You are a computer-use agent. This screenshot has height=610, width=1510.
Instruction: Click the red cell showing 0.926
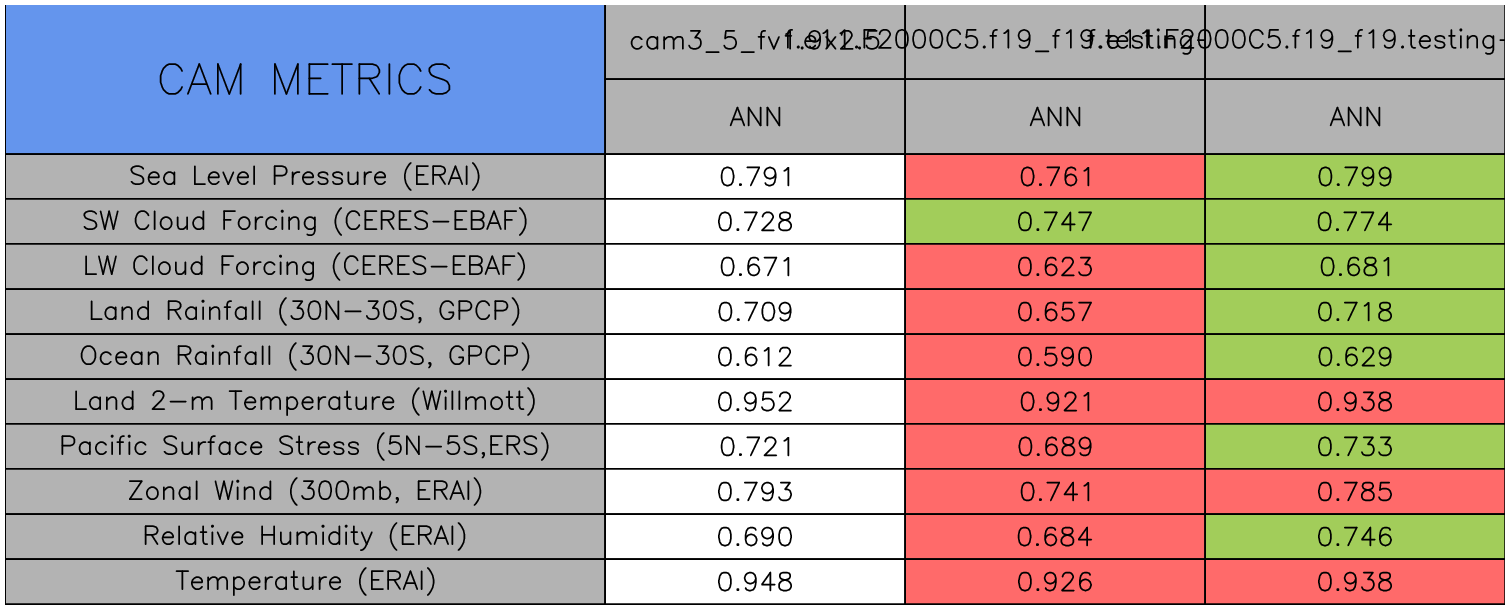coord(1055,582)
